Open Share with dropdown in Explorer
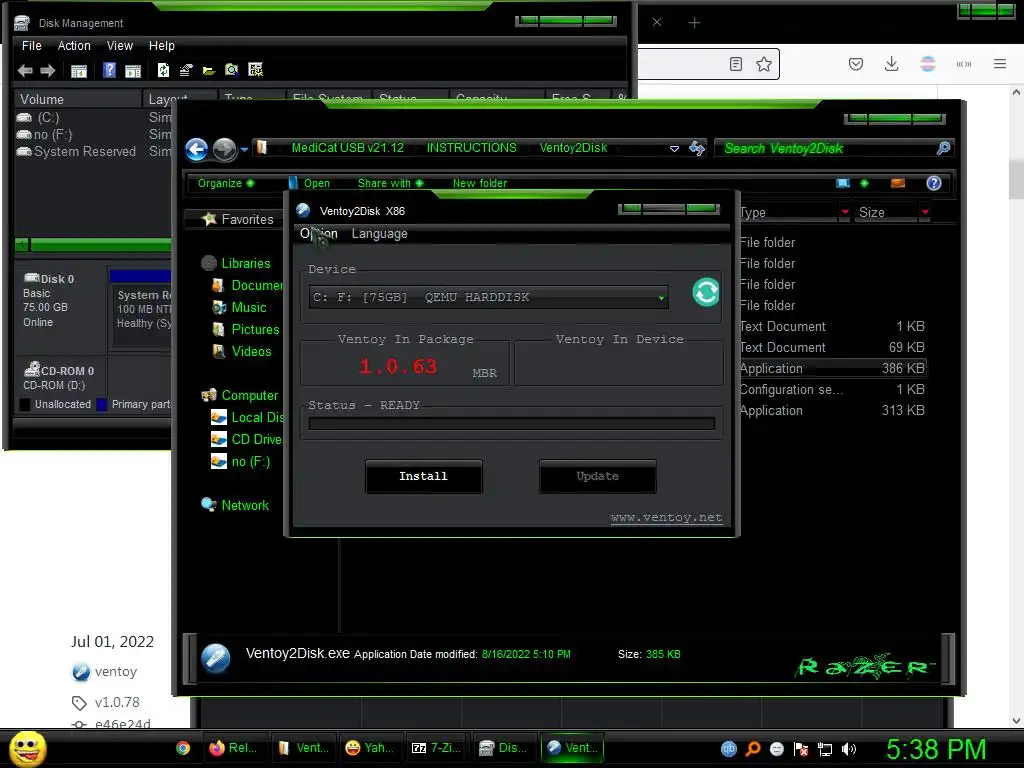This screenshot has height=768, width=1024. coord(390,184)
